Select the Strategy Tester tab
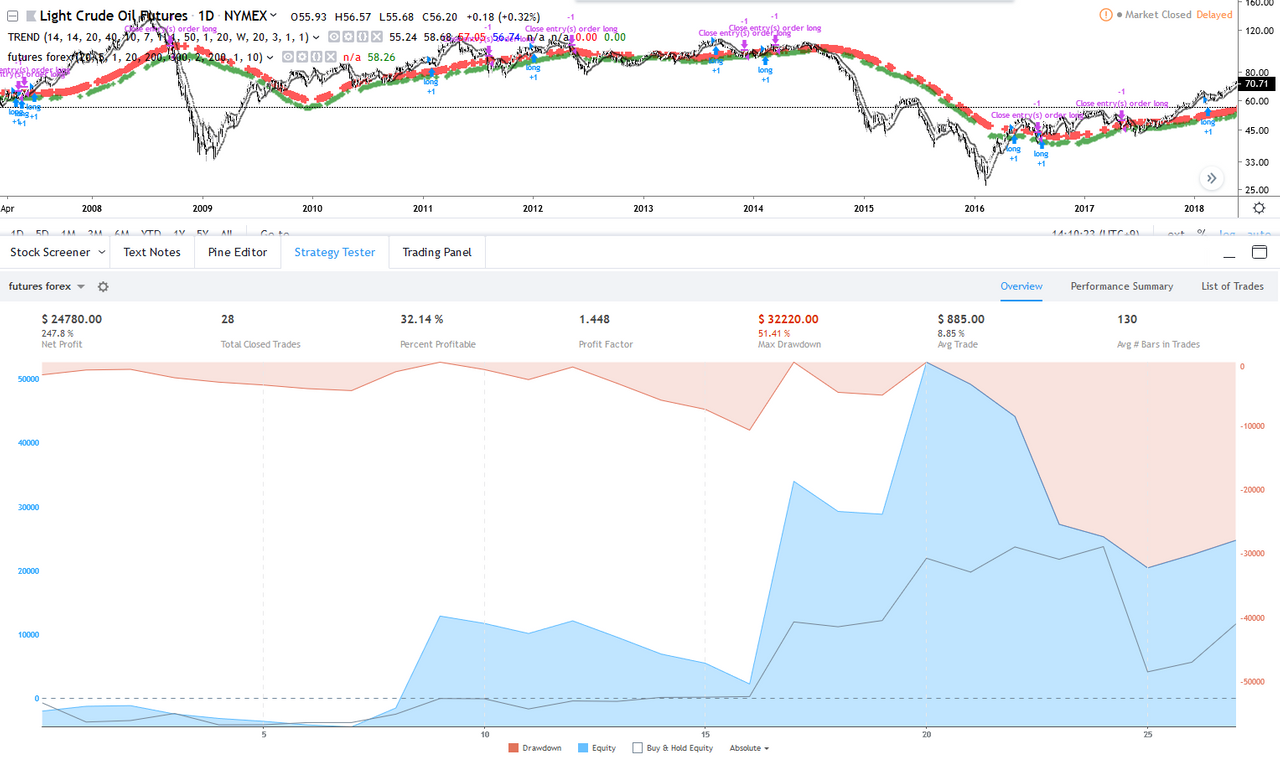The height and width of the screenshot is (757, 1280). tap(335, 252)
